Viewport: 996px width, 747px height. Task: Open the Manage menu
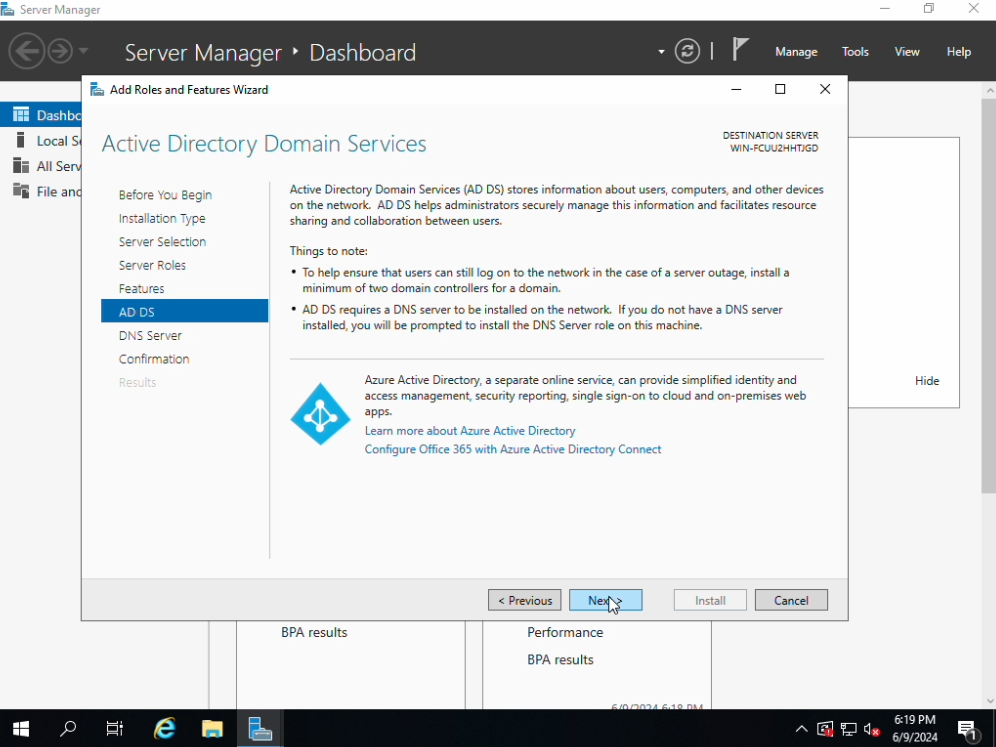(796, 52)
